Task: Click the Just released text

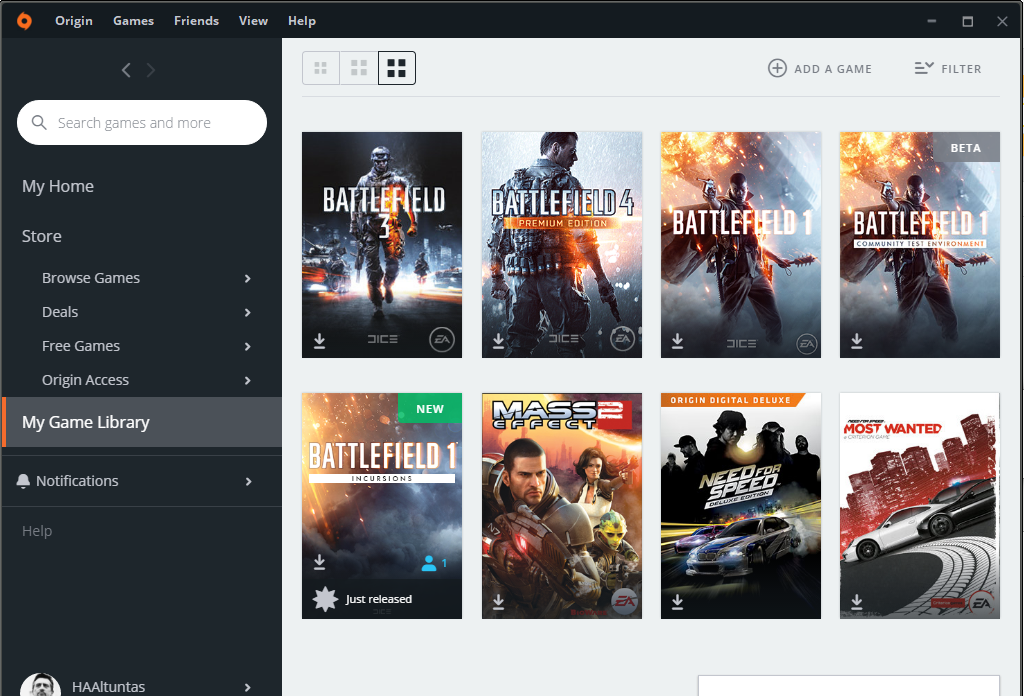Action: click(379, 599)
